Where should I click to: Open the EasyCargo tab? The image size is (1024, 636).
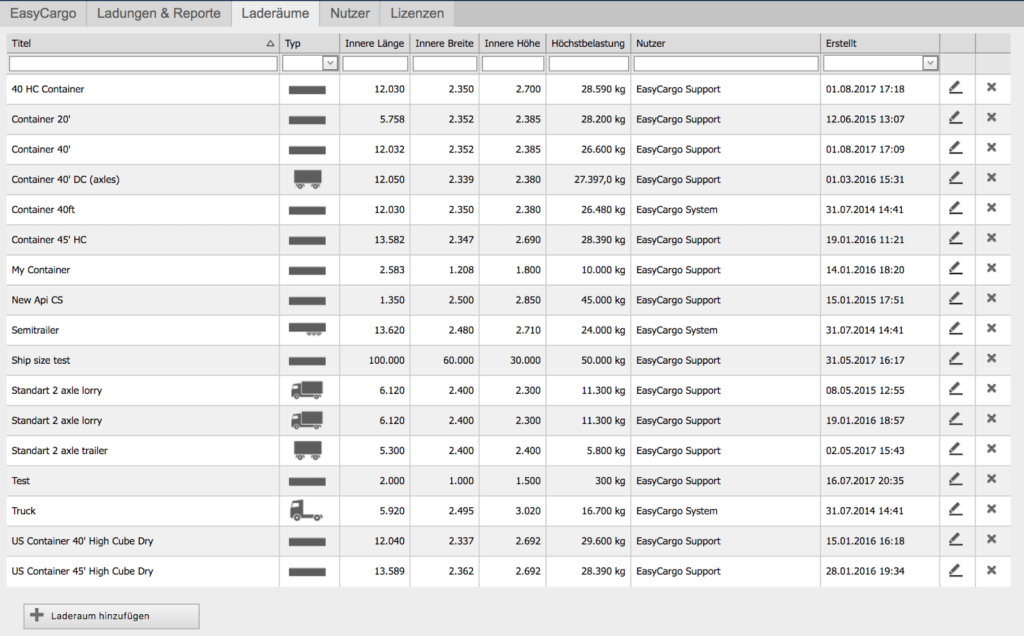click(43, 13)
